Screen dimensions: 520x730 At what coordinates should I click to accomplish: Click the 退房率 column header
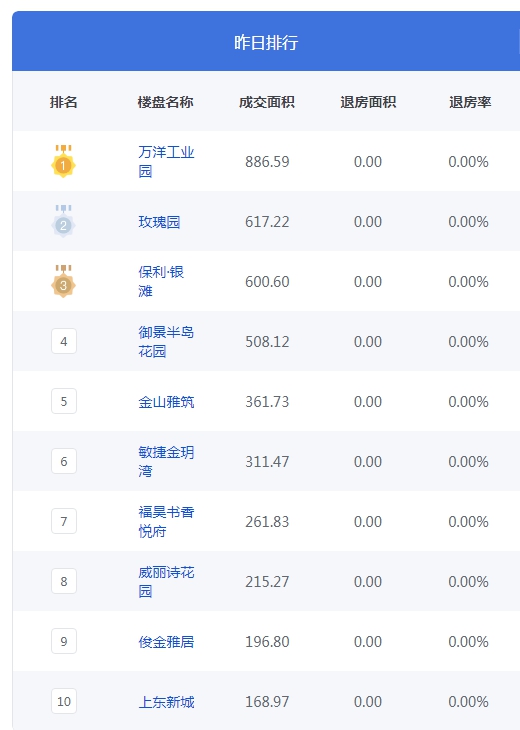(470, 102)
